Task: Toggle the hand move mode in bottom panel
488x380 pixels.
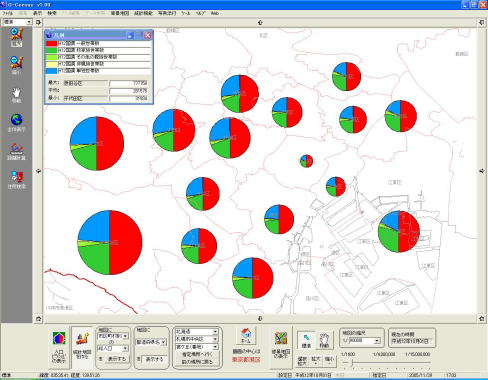Action: coord(324,340)
